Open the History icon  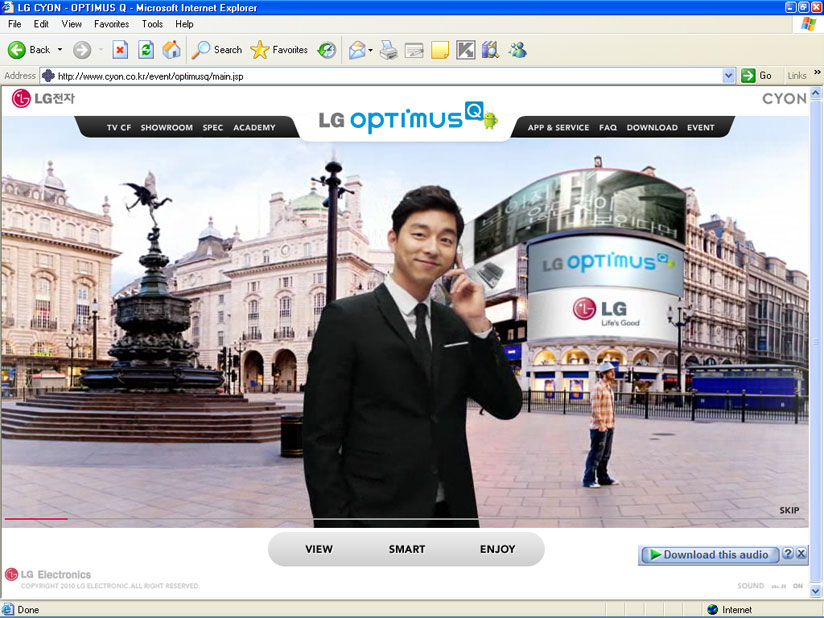click(x=327, y=50)
